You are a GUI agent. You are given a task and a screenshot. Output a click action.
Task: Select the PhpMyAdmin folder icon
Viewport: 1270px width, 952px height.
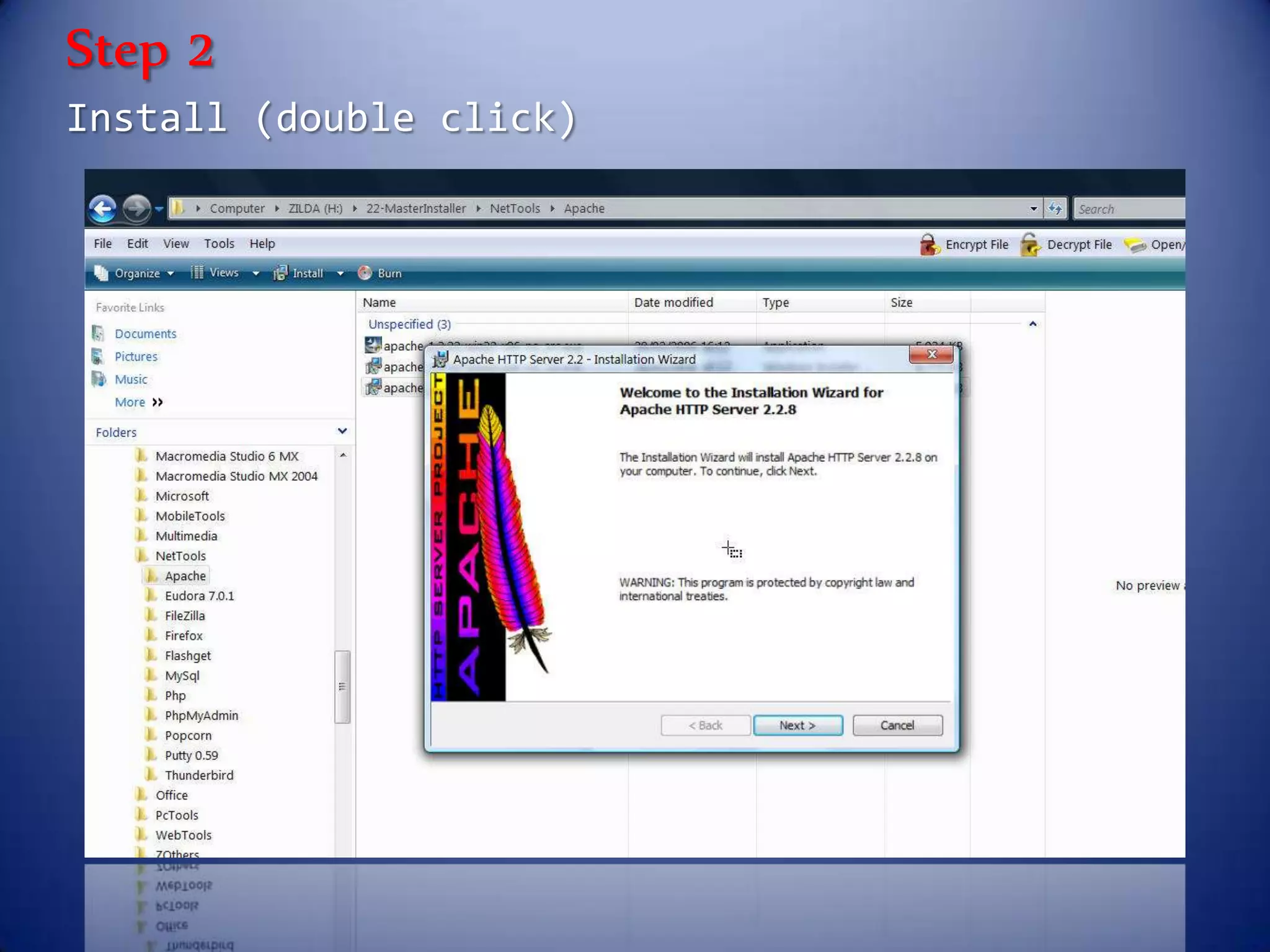(151, 715)
